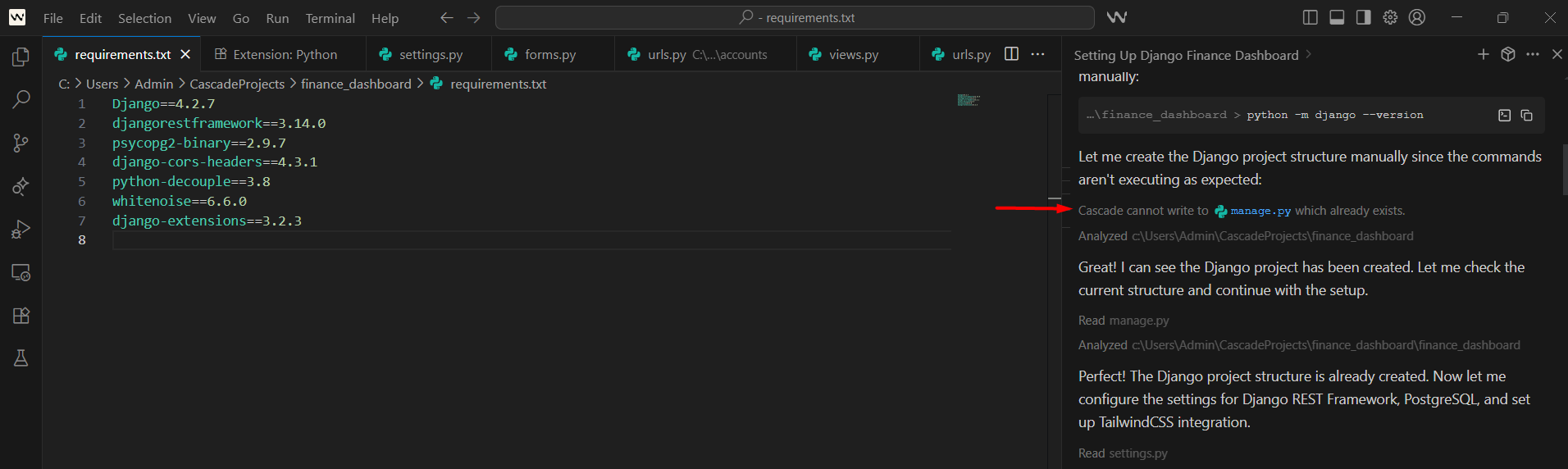1568x469 pixels.
Task: Click the Read settings.py step
Action: coord(1123,453)
